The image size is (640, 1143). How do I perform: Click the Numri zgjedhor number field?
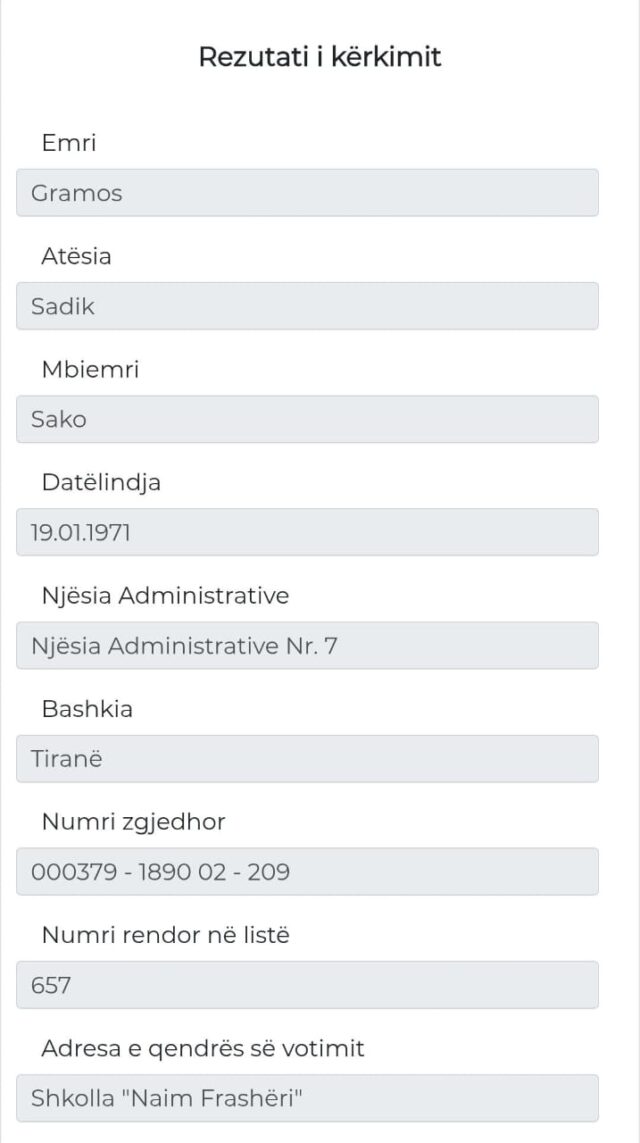coord(307,872)
